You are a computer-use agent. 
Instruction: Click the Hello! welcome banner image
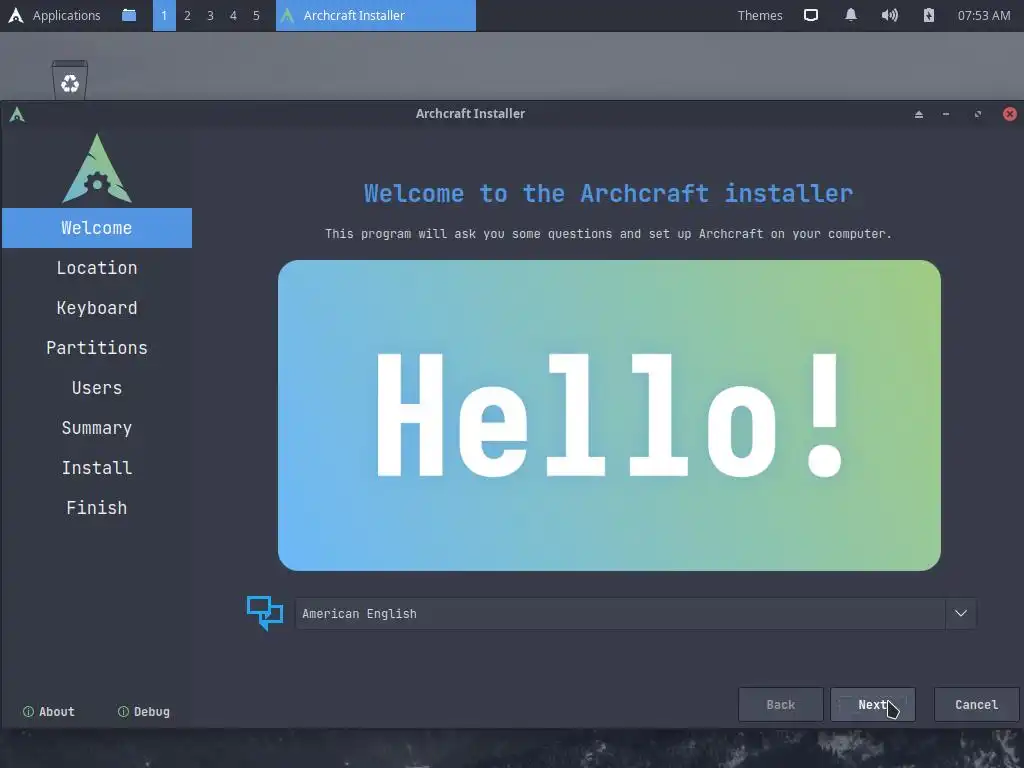pyautogui.click(x=609, y=415)
